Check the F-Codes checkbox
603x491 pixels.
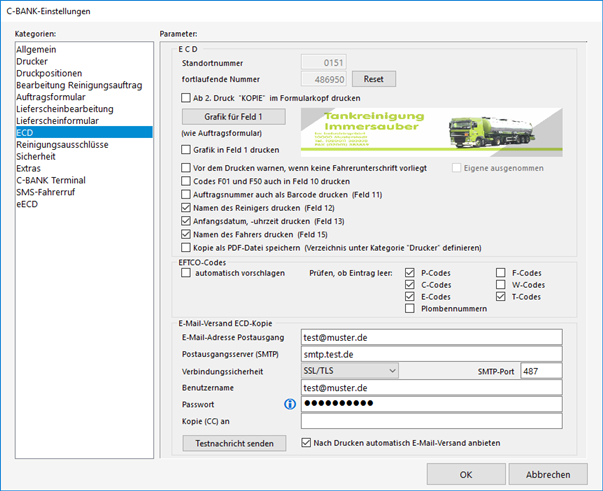point(502,272)
